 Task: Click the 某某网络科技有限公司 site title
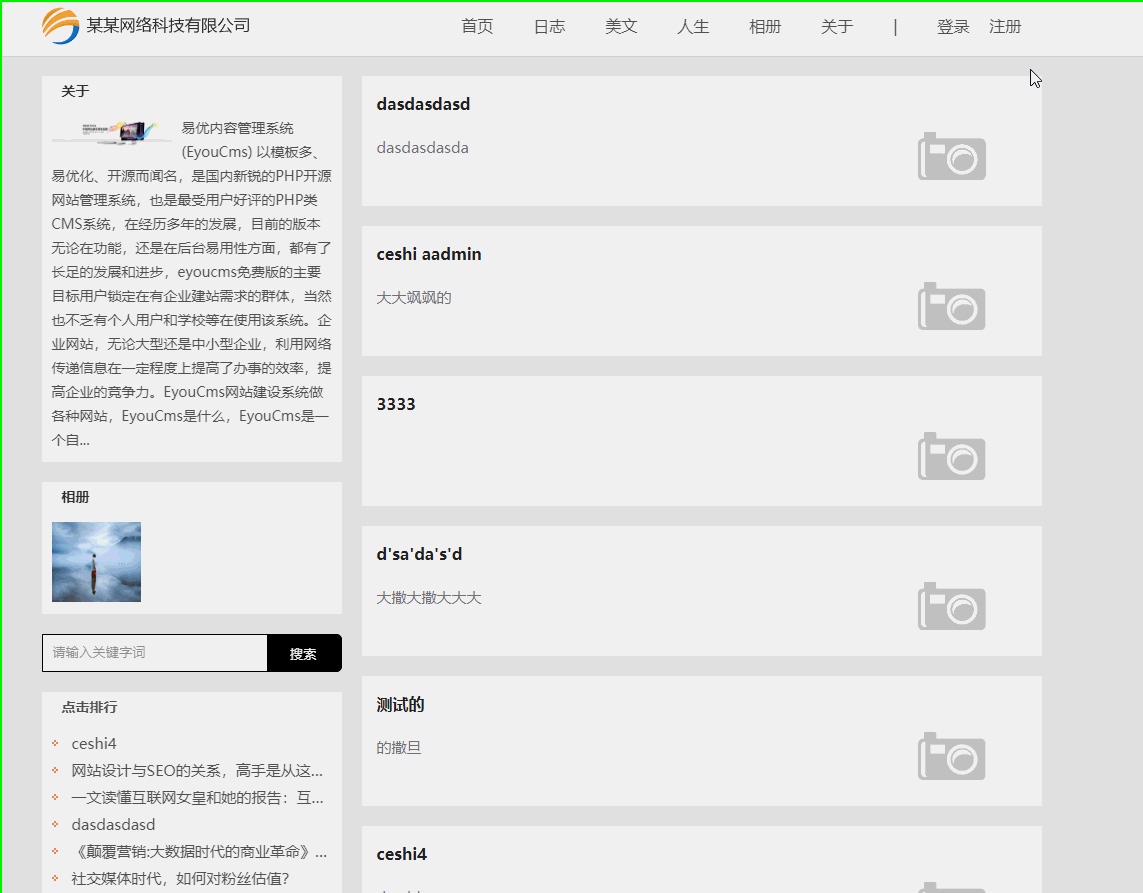click(168, 26)
